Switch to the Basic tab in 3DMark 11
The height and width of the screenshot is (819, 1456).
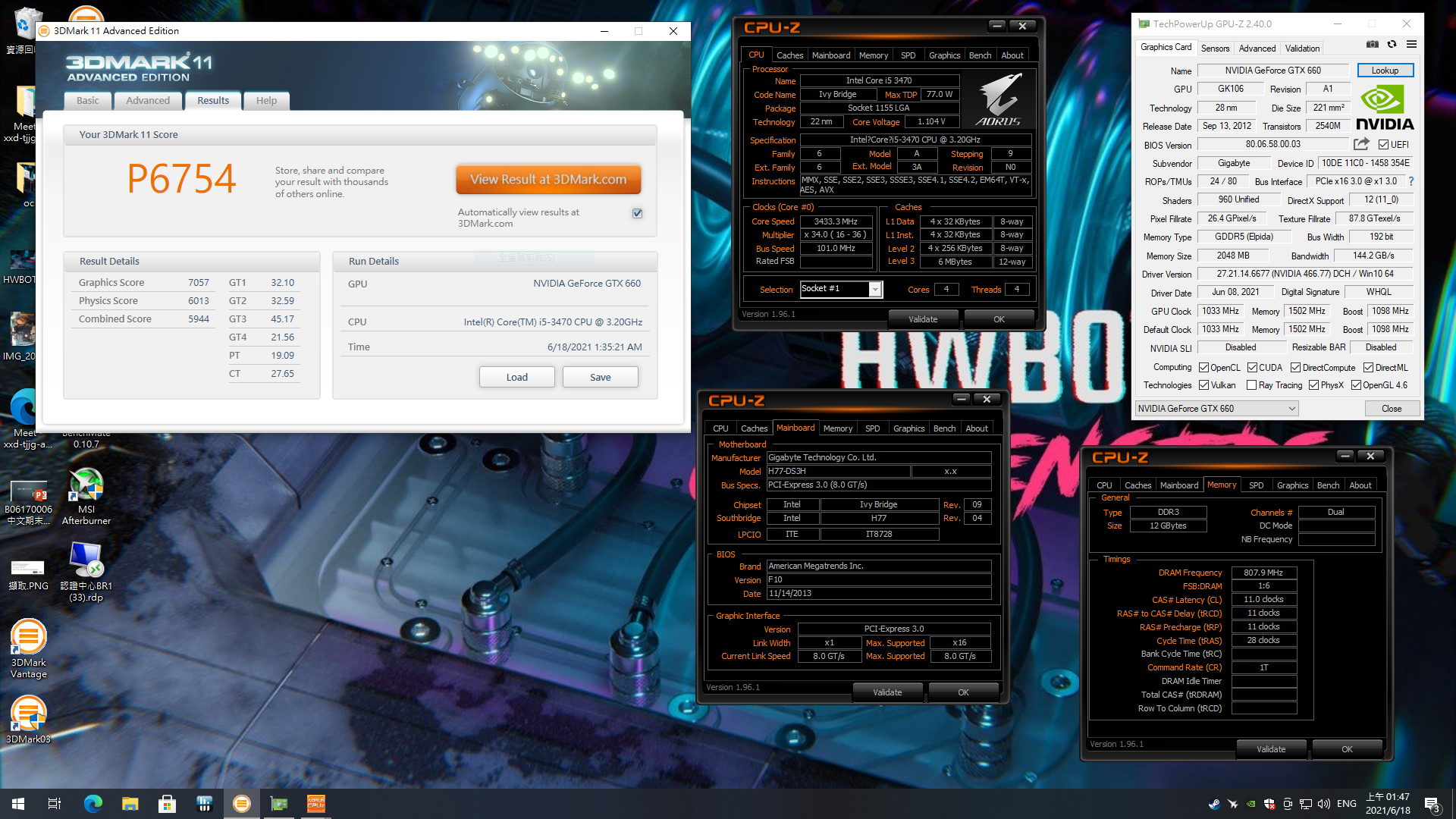click(x=88, y=101)
